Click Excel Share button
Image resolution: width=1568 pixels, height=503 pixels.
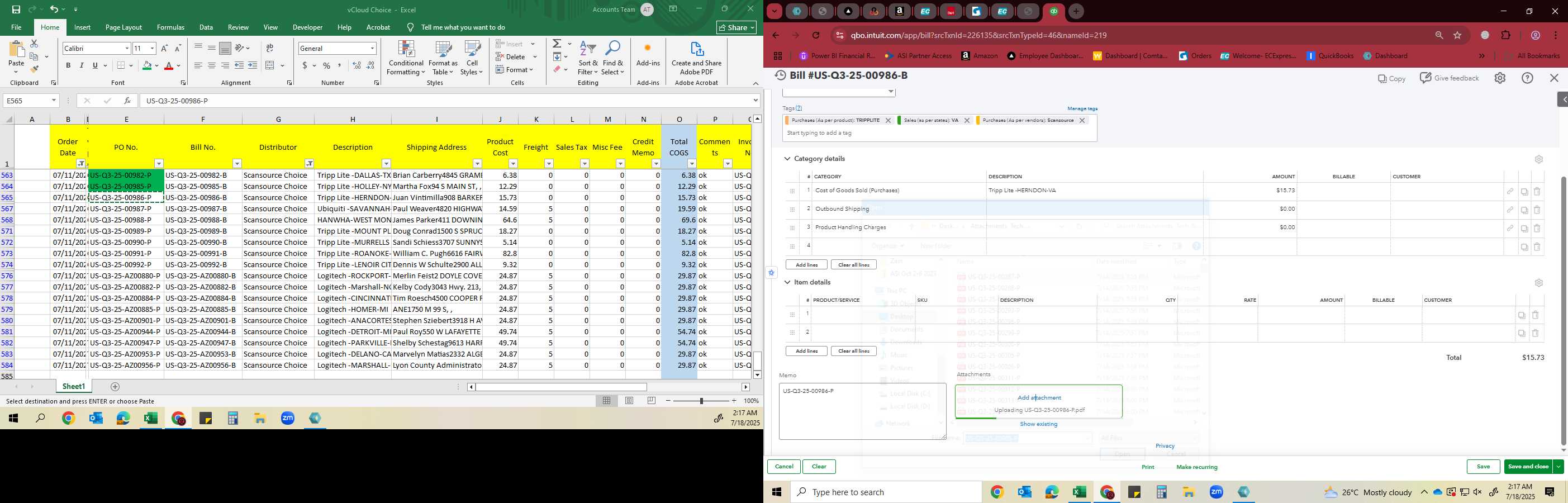tap(736, 27)
